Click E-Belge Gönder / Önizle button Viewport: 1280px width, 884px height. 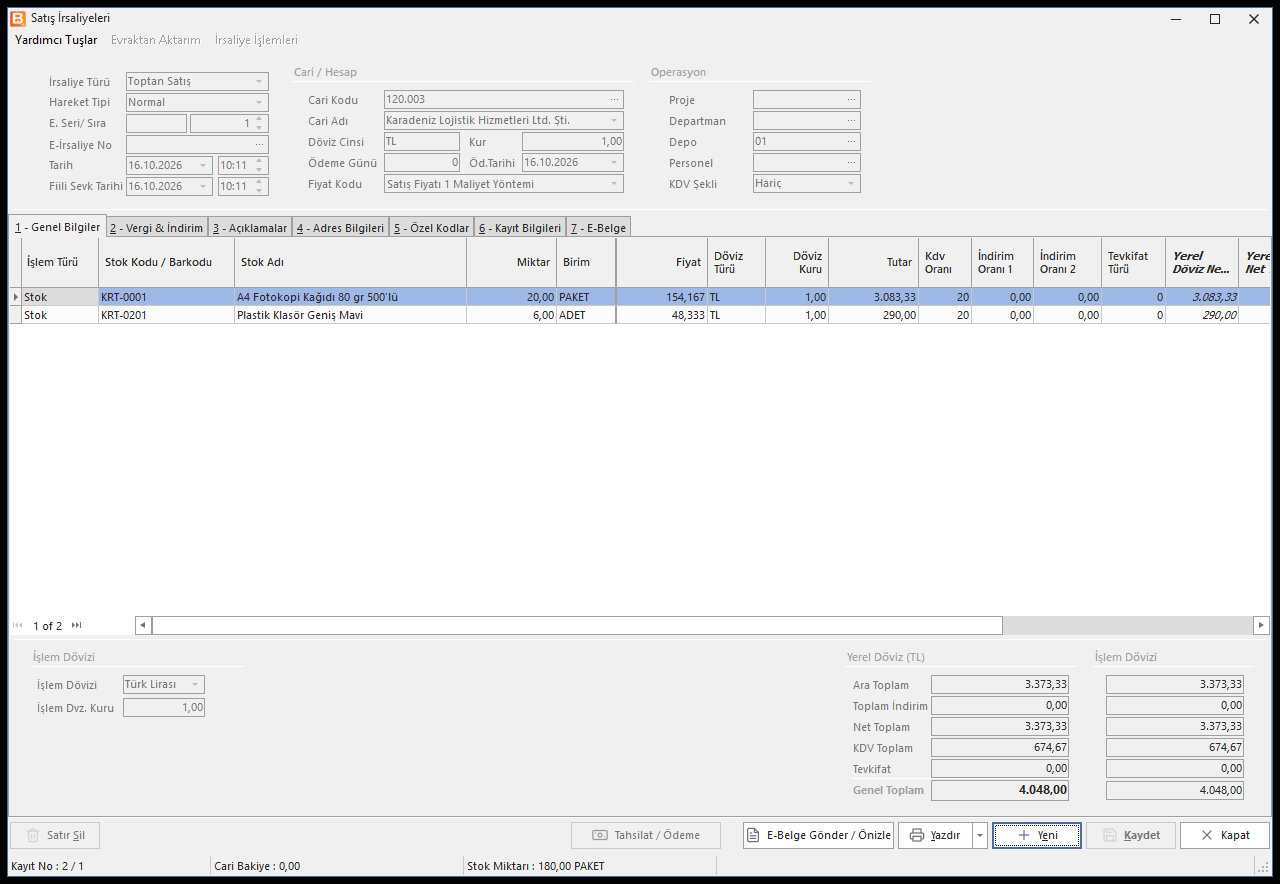pyautogui.click(x=817, y=835)
